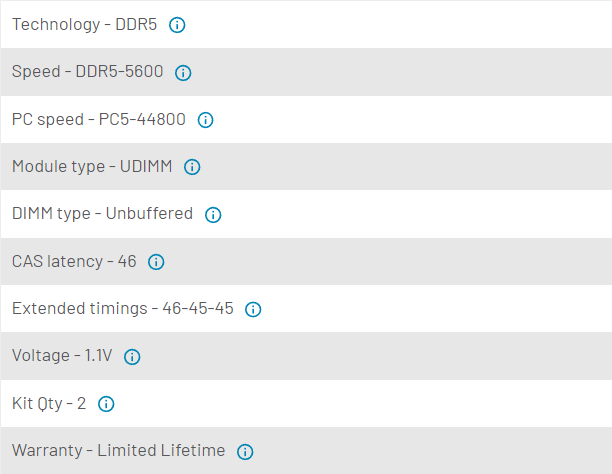
Task: Click the Kit Qty - 2 text
Action: [x=49, y=403]
